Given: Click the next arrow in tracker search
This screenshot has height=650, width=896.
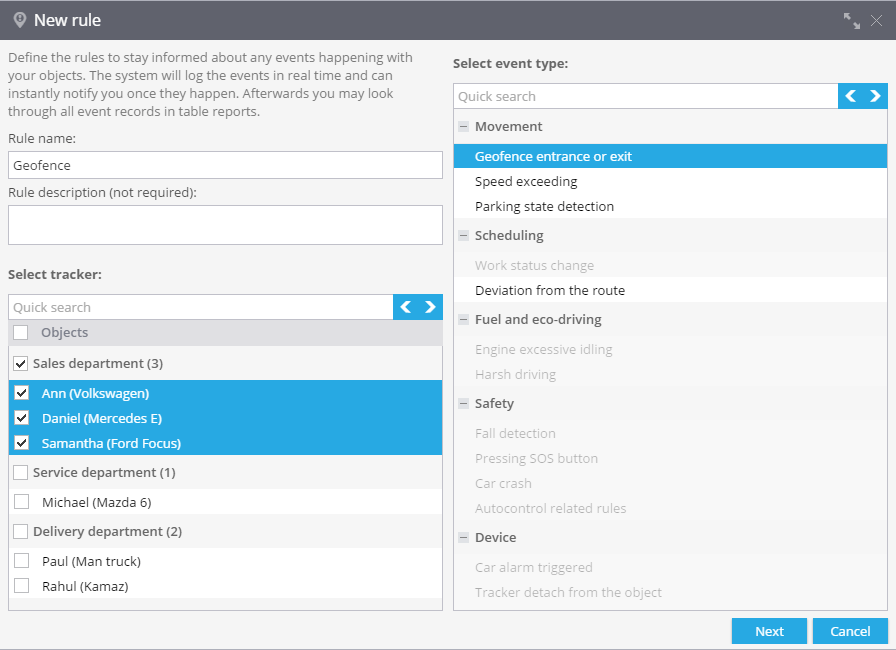Looking at the screenshot, I should (x=430, y=307).
